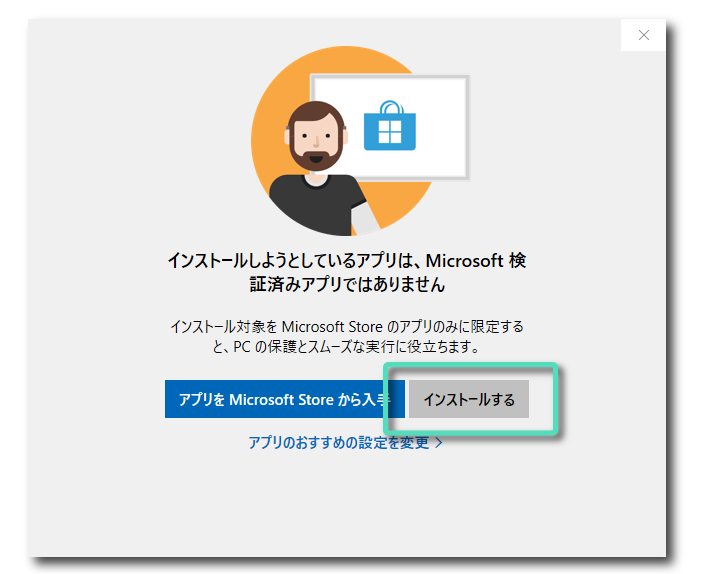Choose アプリを Microsoft Store から入手 button

pyautogui.click(x=285, y=399)
